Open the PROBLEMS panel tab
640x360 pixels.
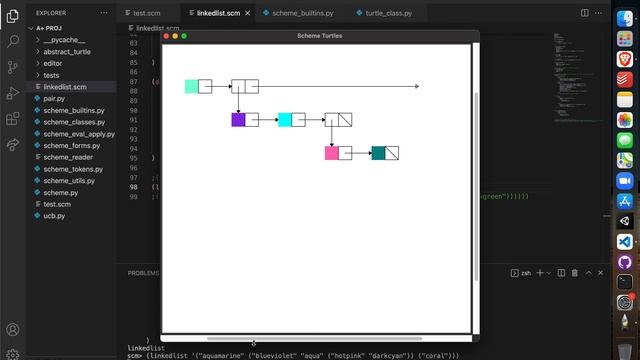point(143,273)
